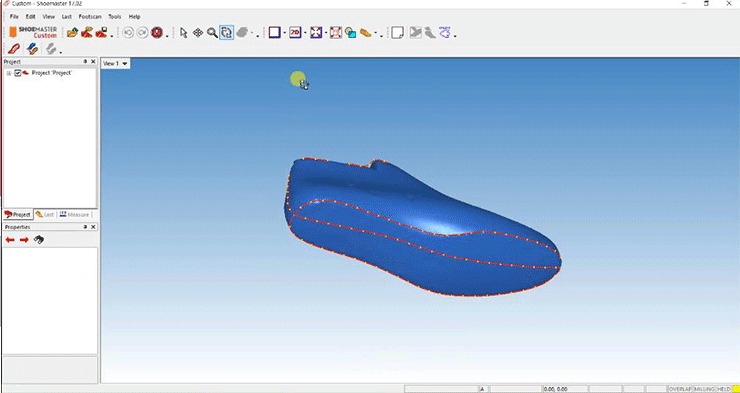Expand the Project tree node
740x393 pixels.
click(9, 73)
